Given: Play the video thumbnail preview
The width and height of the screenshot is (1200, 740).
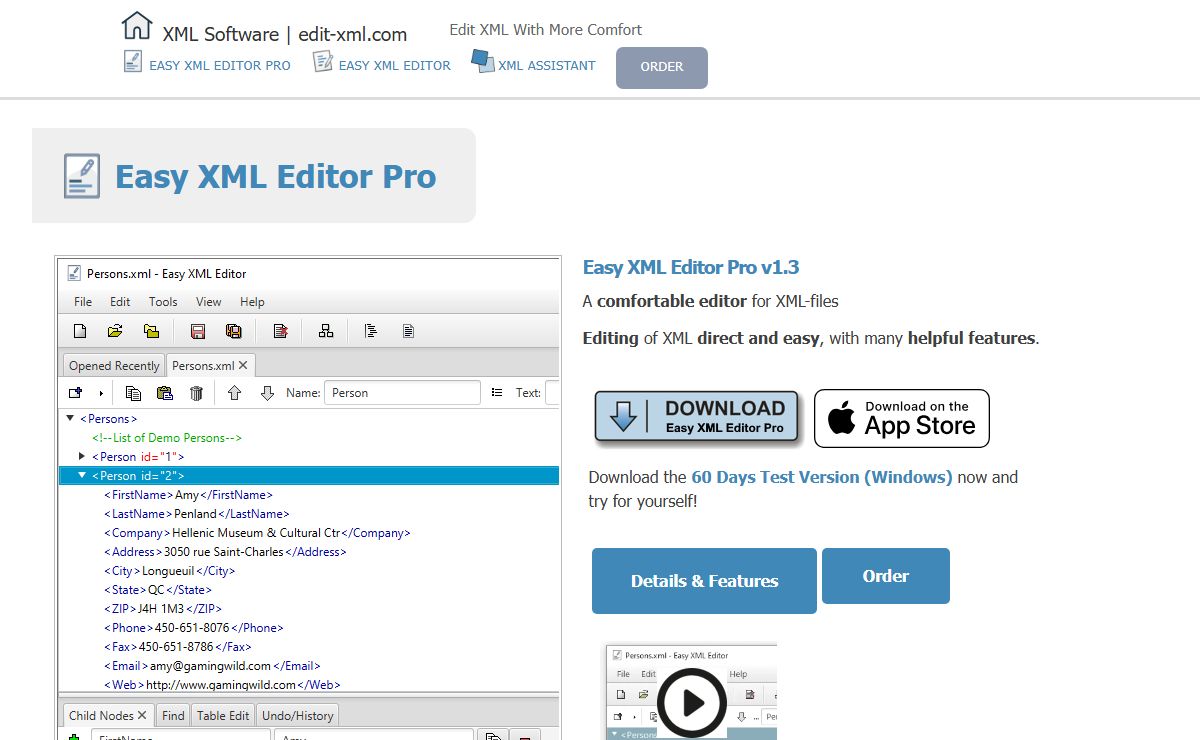Looking at the screenshot, I should (691, 702).
